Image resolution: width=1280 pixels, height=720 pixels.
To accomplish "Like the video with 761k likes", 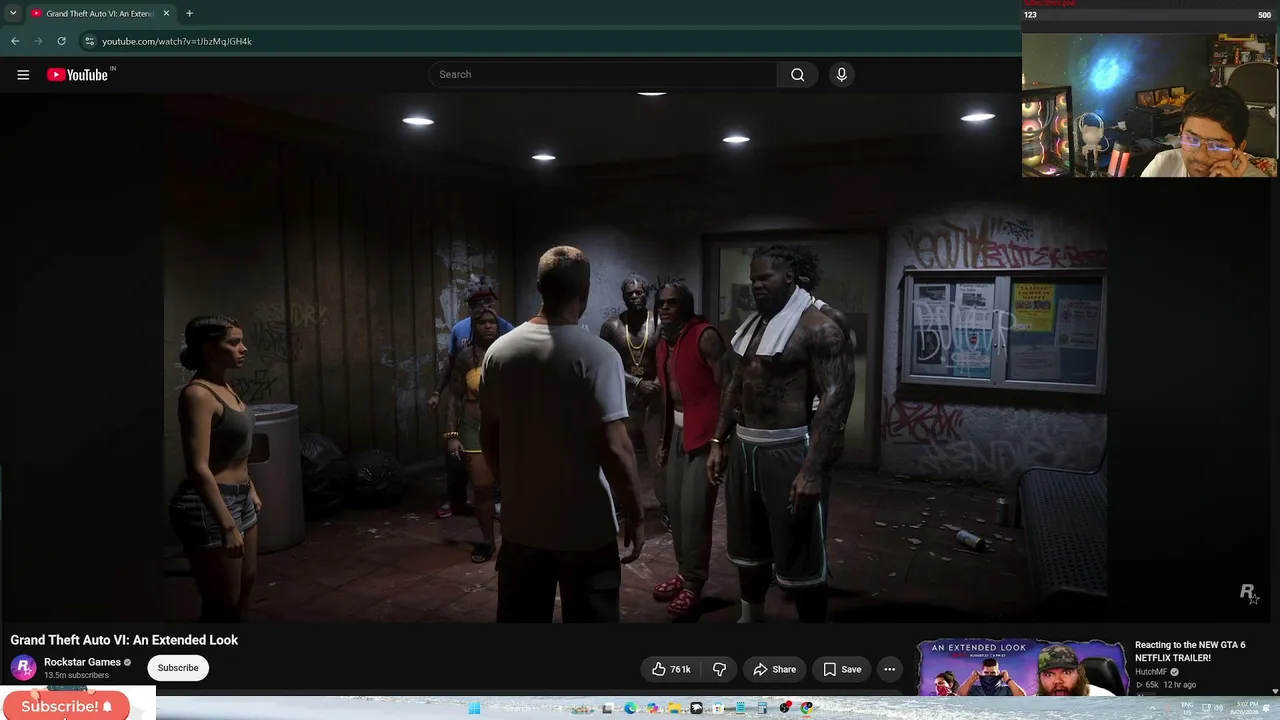I will [671, 669].
